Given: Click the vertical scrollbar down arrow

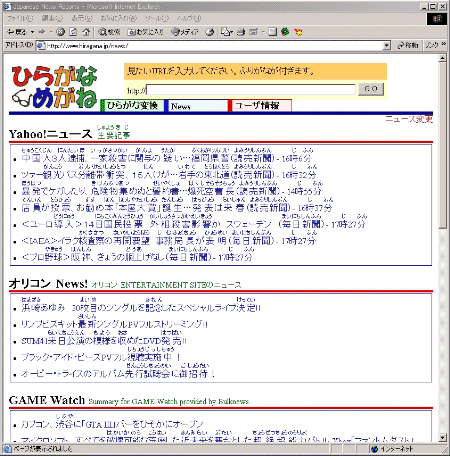Looking at the screenshot, I should [442, 437].
